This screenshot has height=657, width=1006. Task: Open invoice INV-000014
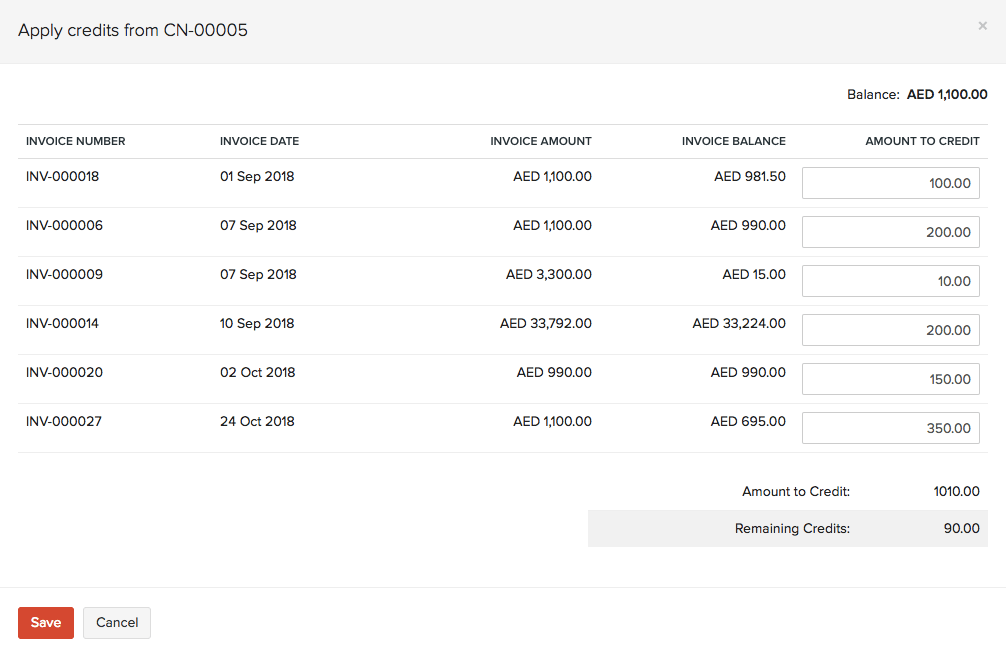[x=64, y=323]
